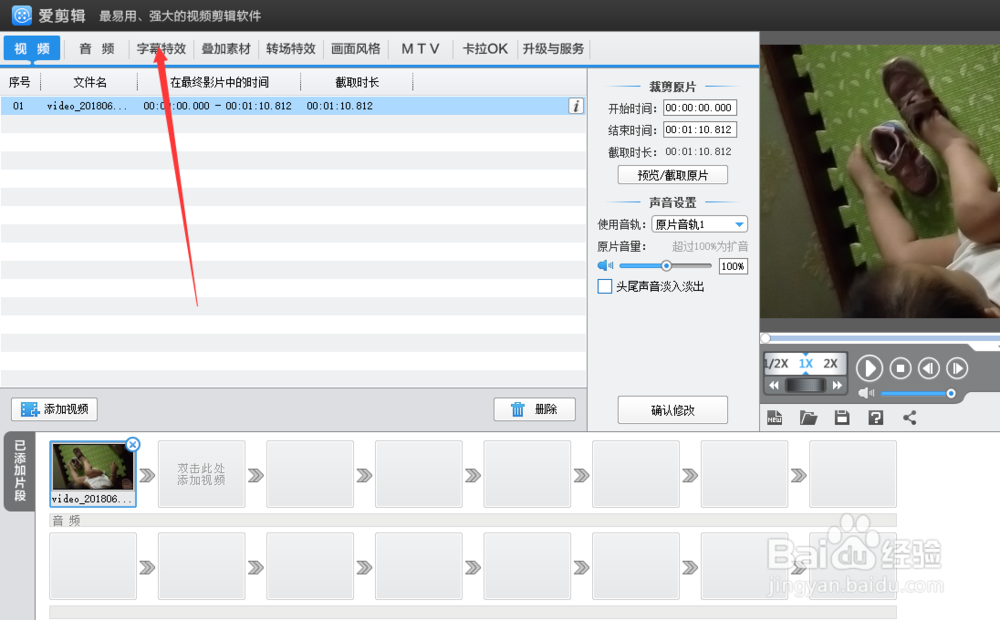
Task: Open the 升级与服务 tab
Action: [554, 48]
